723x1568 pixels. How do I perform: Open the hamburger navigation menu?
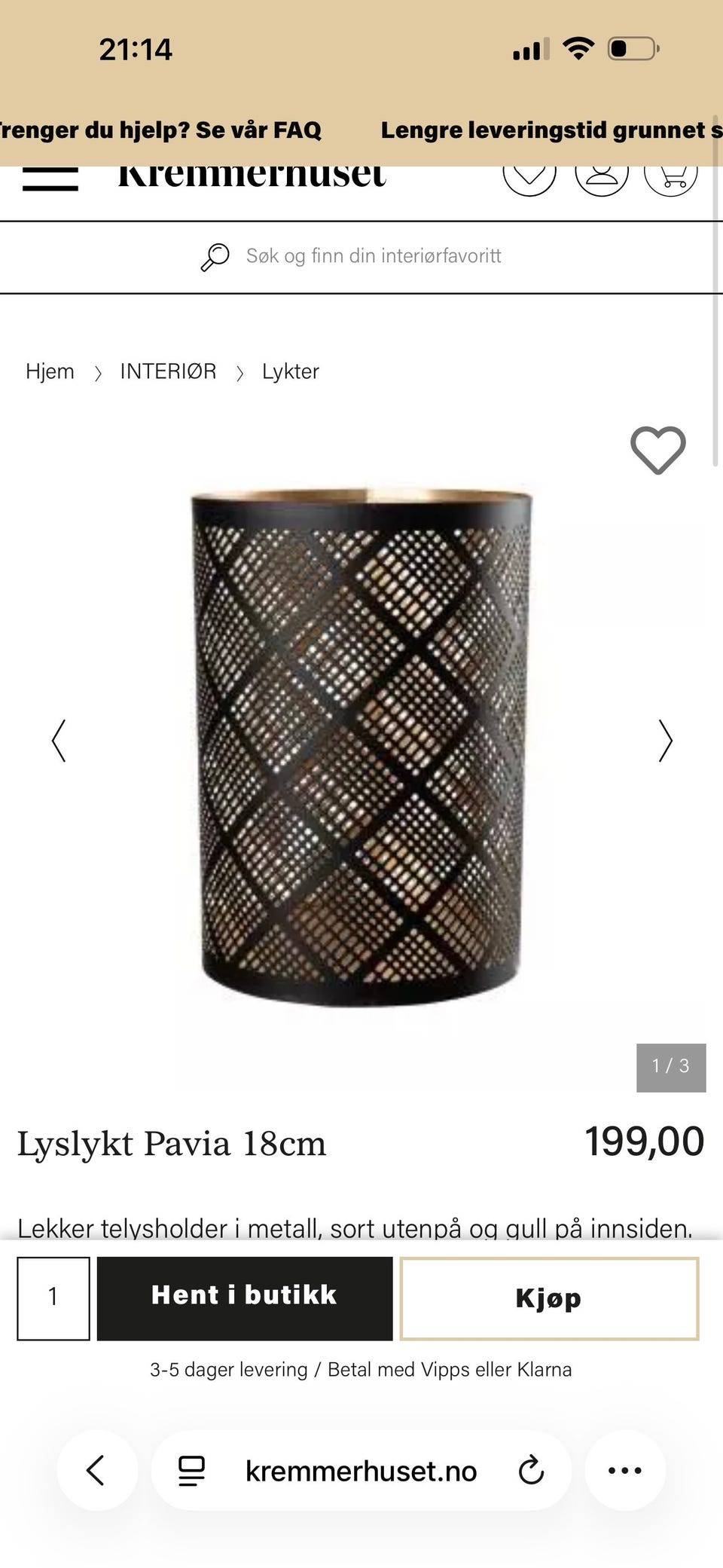pyautogui.click(x=50, y=179)
